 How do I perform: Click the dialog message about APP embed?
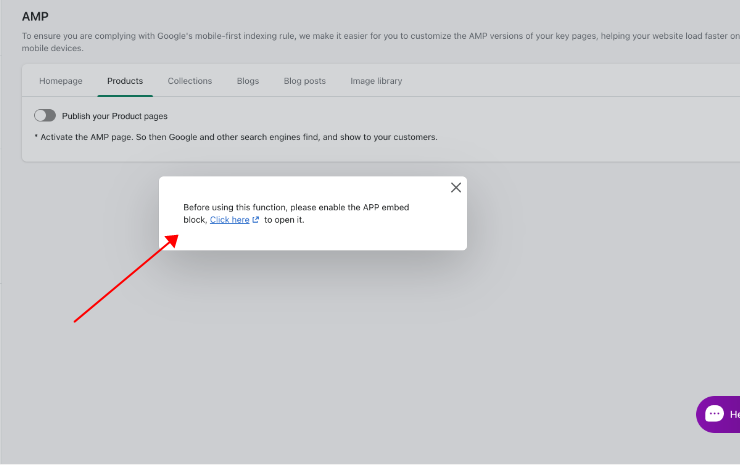[296, 214]
